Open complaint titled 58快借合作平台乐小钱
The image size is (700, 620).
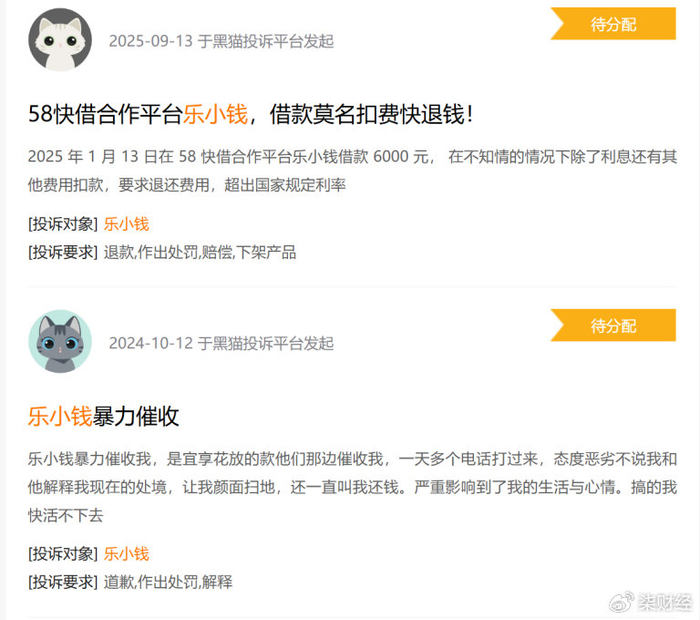(250, 114)
